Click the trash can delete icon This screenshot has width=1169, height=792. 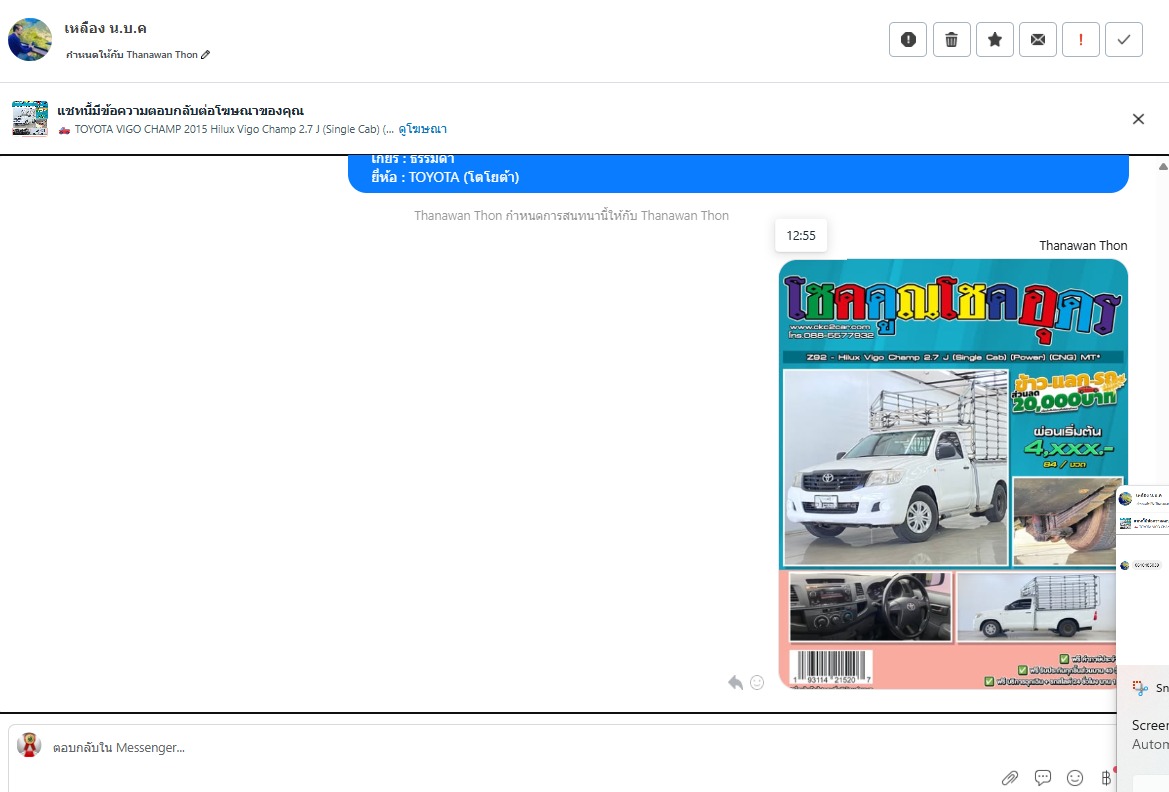(x=951, y=39)
